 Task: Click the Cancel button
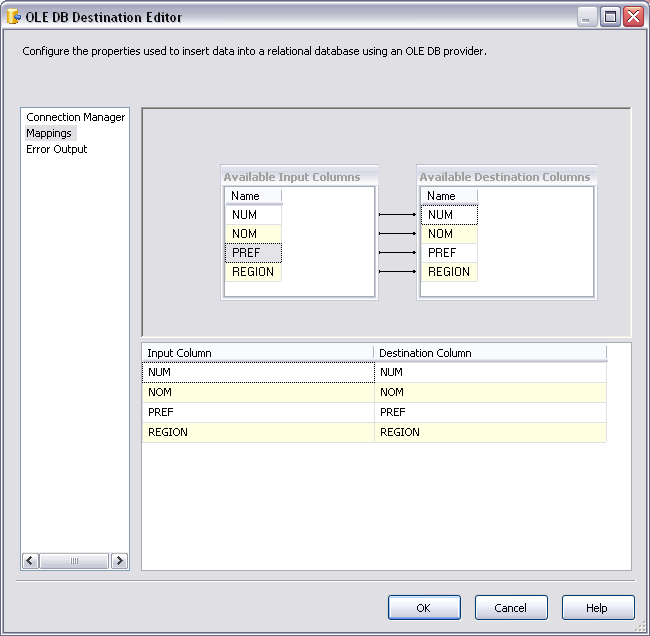coord(511,608)
